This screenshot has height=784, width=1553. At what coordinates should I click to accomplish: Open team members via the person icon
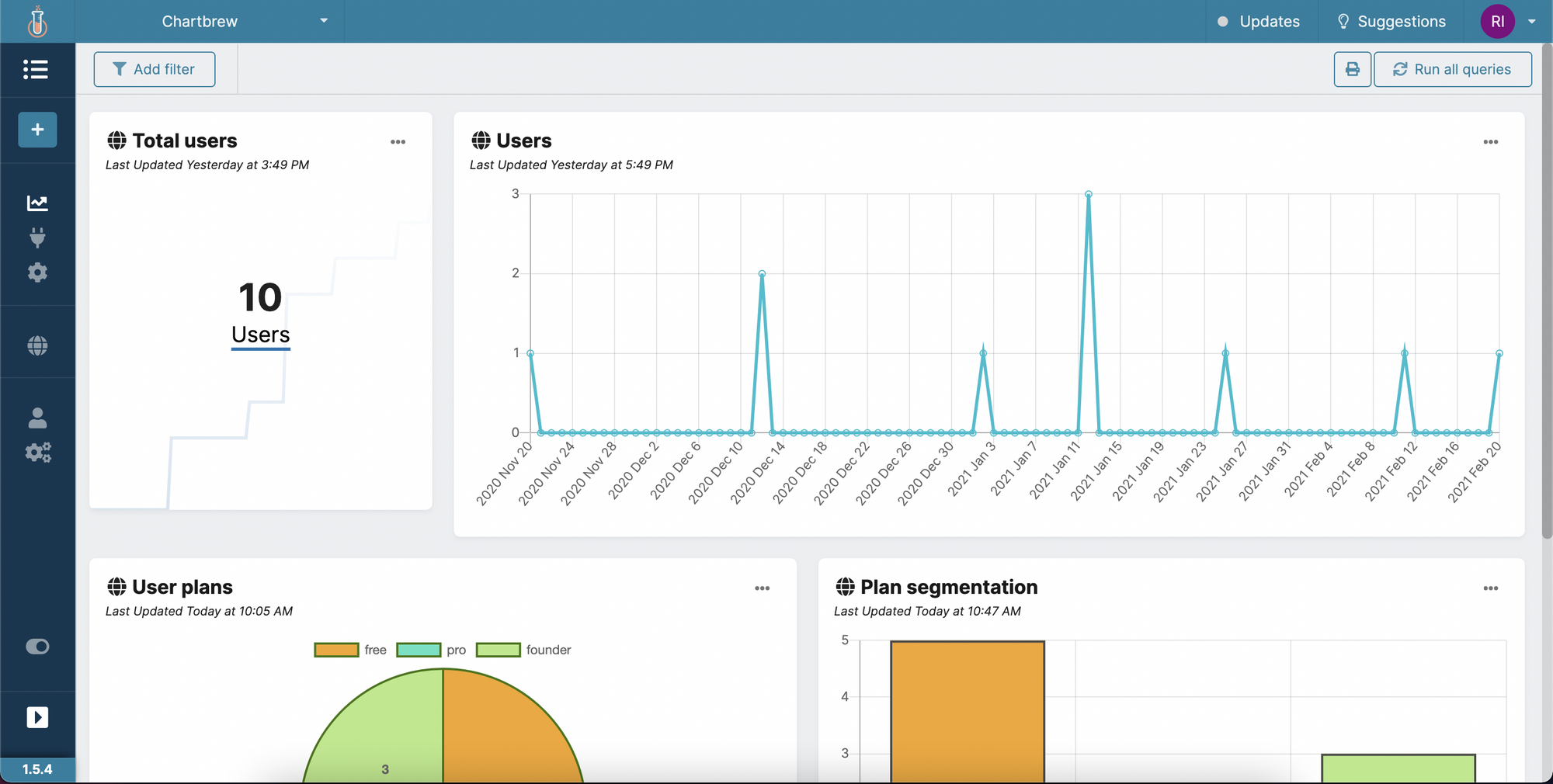[36, 419]
